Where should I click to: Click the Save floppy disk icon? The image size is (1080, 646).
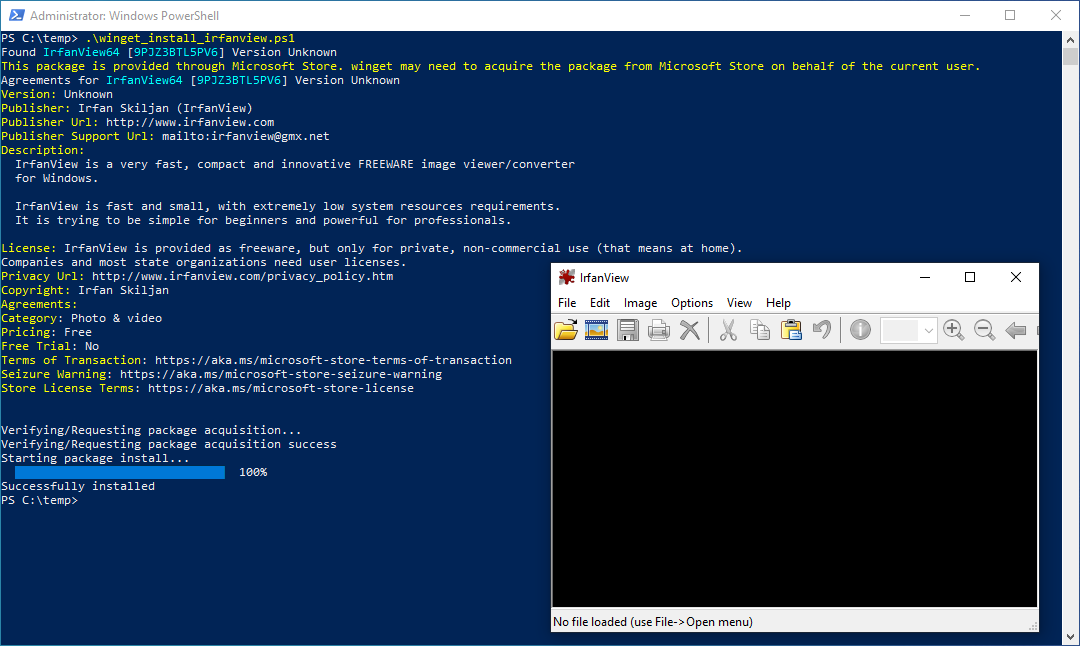tap(627, 331)
